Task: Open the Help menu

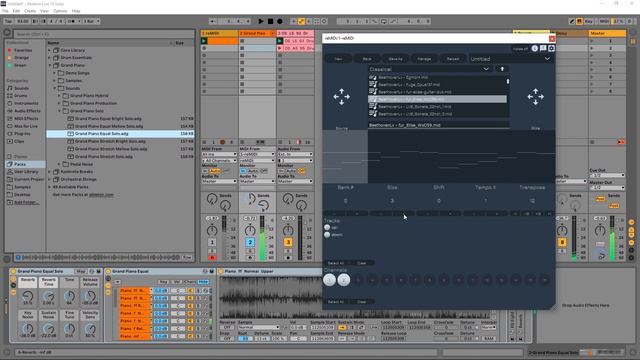Action: click(x=76, y=11)
